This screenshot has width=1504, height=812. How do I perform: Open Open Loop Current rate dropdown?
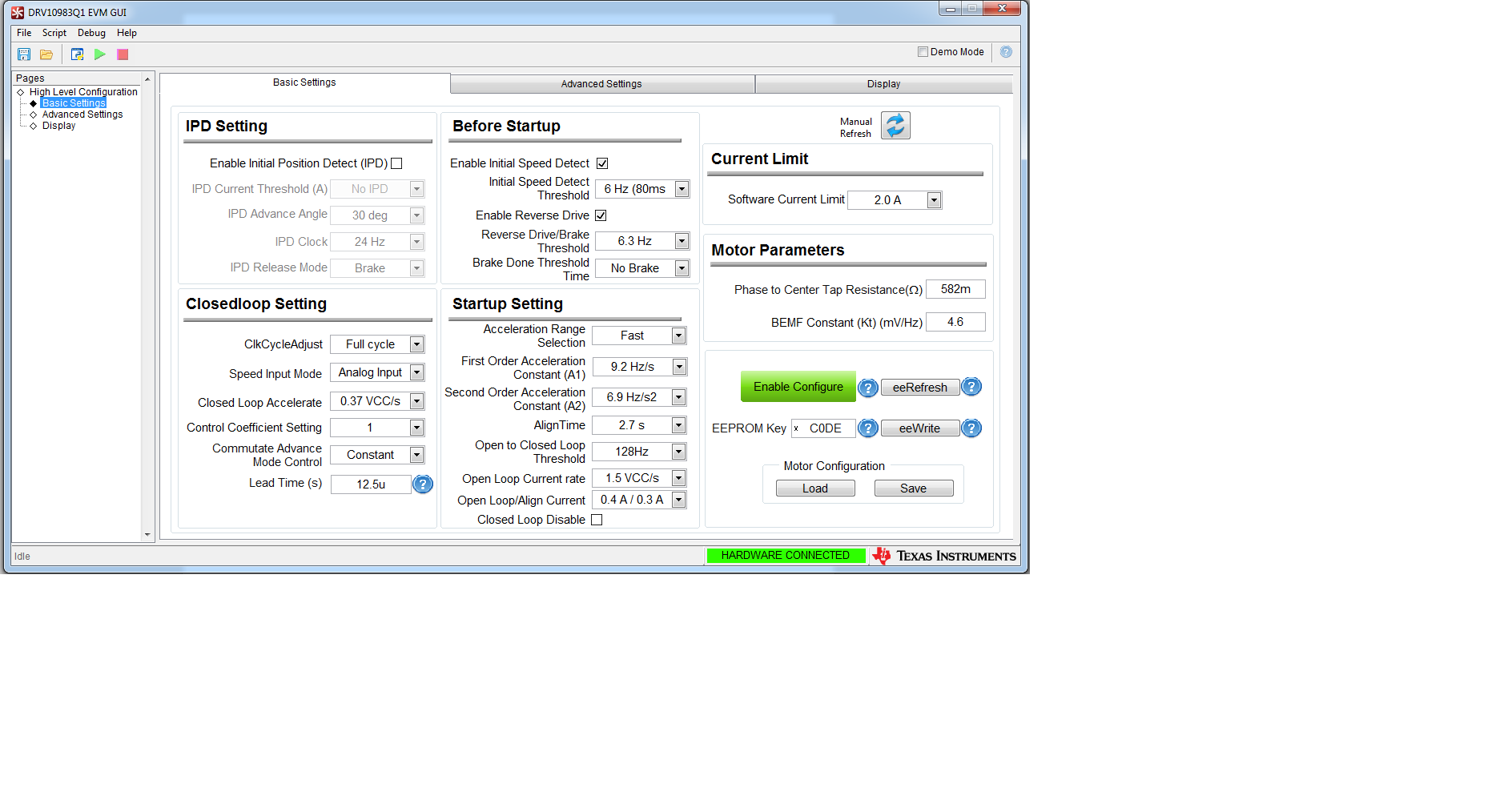tap(639, 478)
